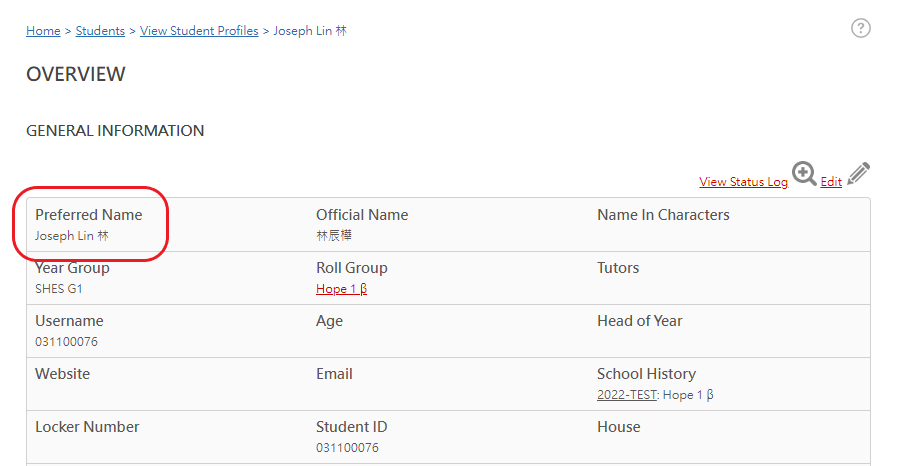Click the Student ID value 031100076

[347, 448]
